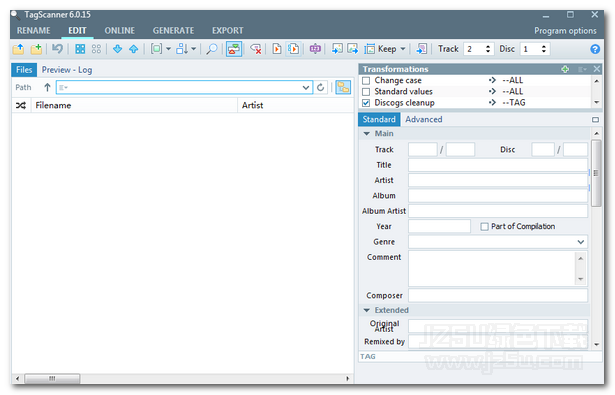Image resolution: width=615 pixels, height=395 pixels.
Task: Check the Part of Compilation box
Action: click(484, 227)
